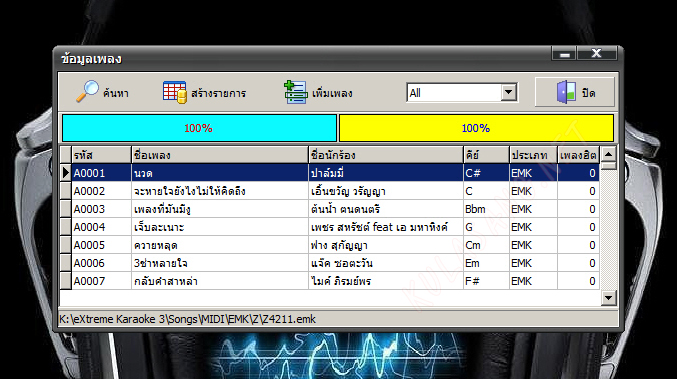Click the magnifying glass search icon
This screenshot has width=677, height=379.
tap(87, 92)
